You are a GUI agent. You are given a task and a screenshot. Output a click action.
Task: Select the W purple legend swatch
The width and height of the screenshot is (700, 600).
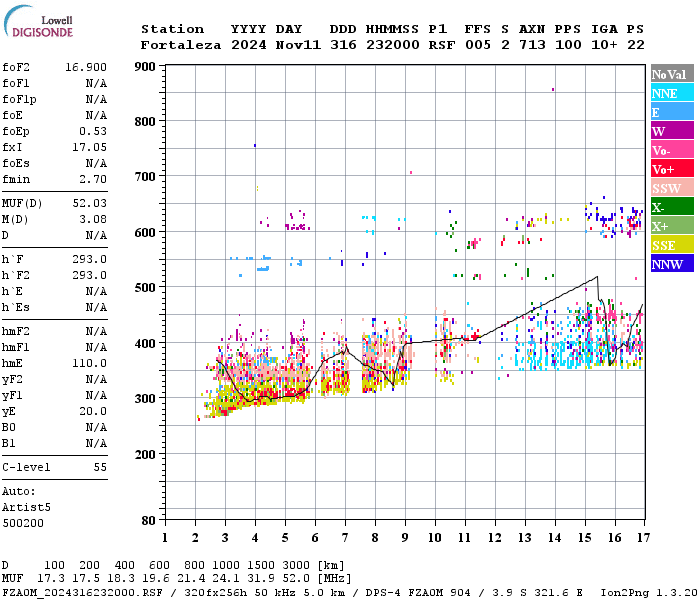point(672,131)
